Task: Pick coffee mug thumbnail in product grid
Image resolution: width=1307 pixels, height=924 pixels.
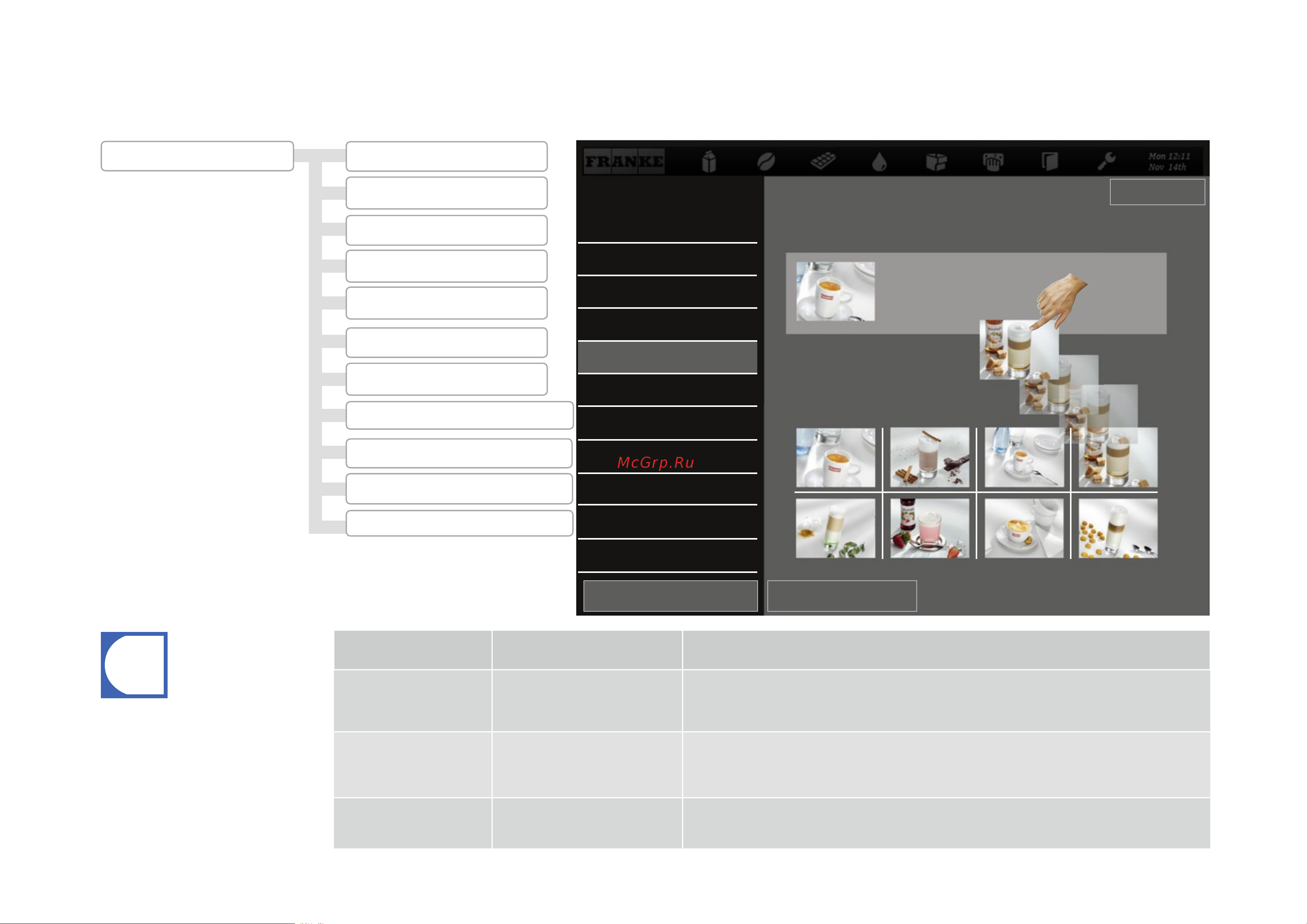Action: [835, 457]
